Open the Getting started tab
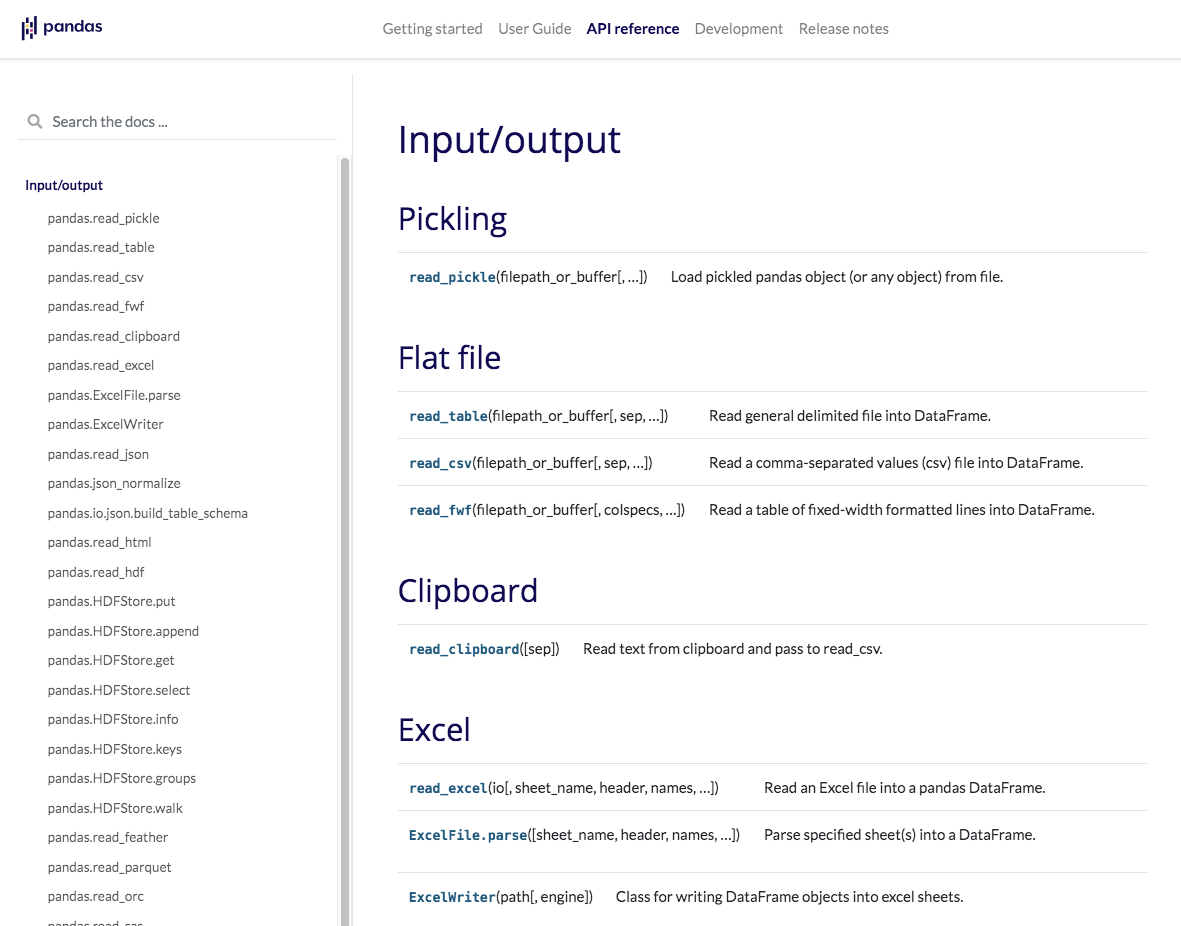The width and height of the screenshot is (1181, 926). 432,29
